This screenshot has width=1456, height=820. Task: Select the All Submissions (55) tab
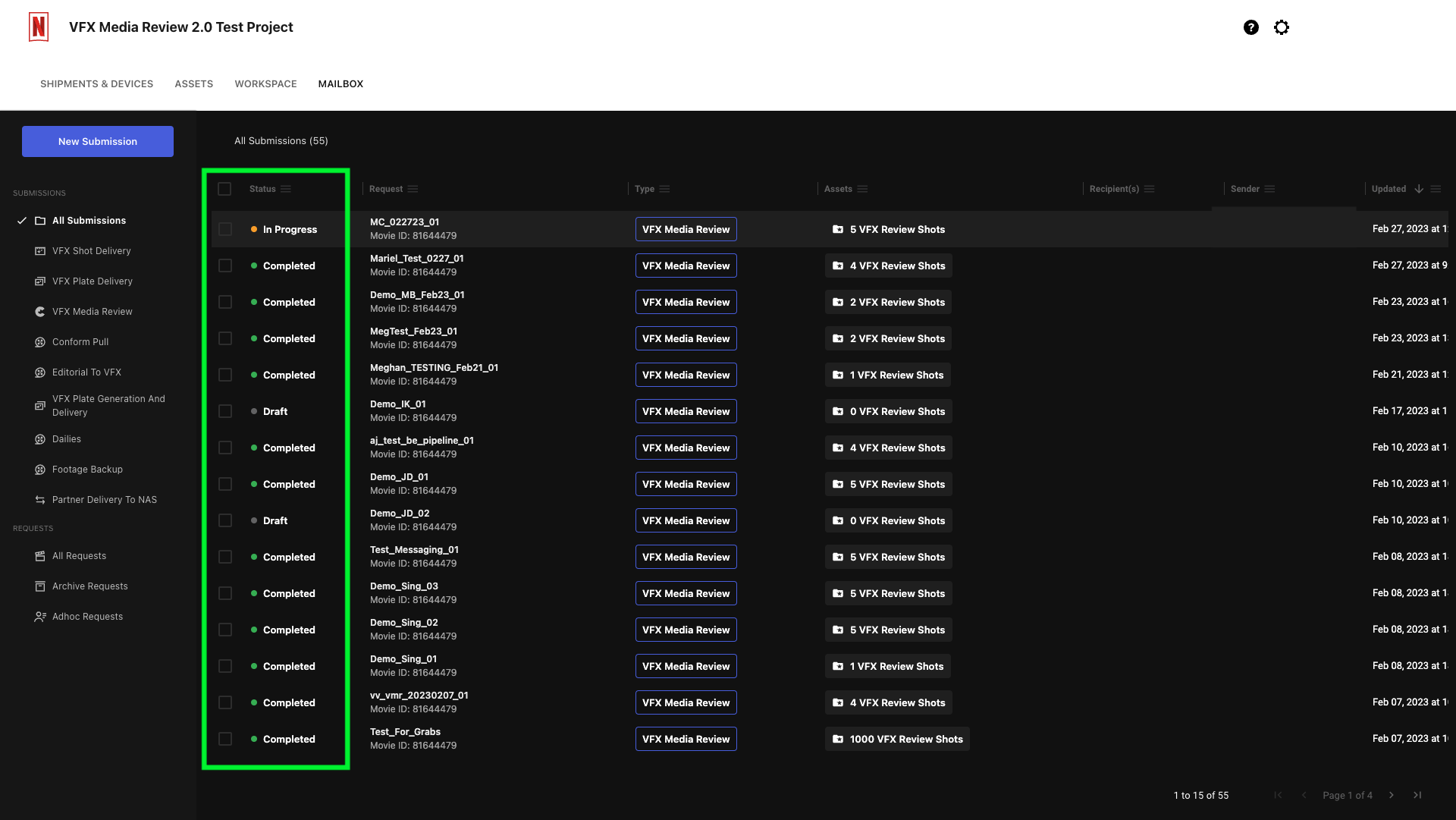point(281,141)
